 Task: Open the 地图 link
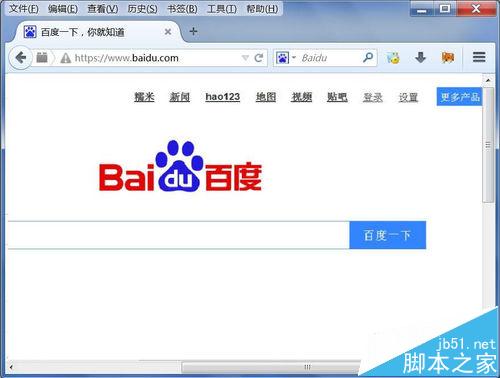pyautogui.click(x=266, y=97)
